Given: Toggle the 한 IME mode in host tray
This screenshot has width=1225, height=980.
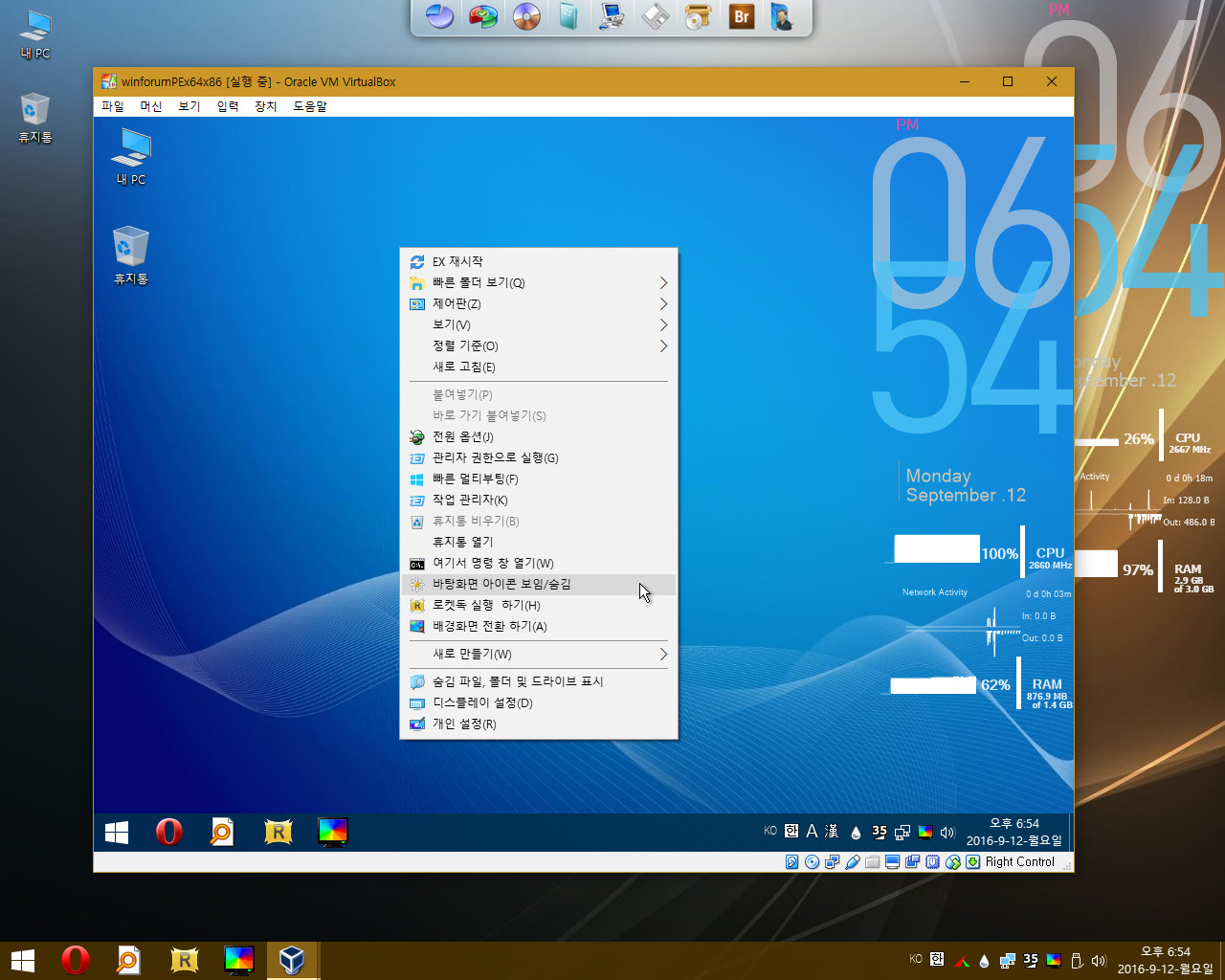Looking at the screenshot, I should tap(937, 959).
